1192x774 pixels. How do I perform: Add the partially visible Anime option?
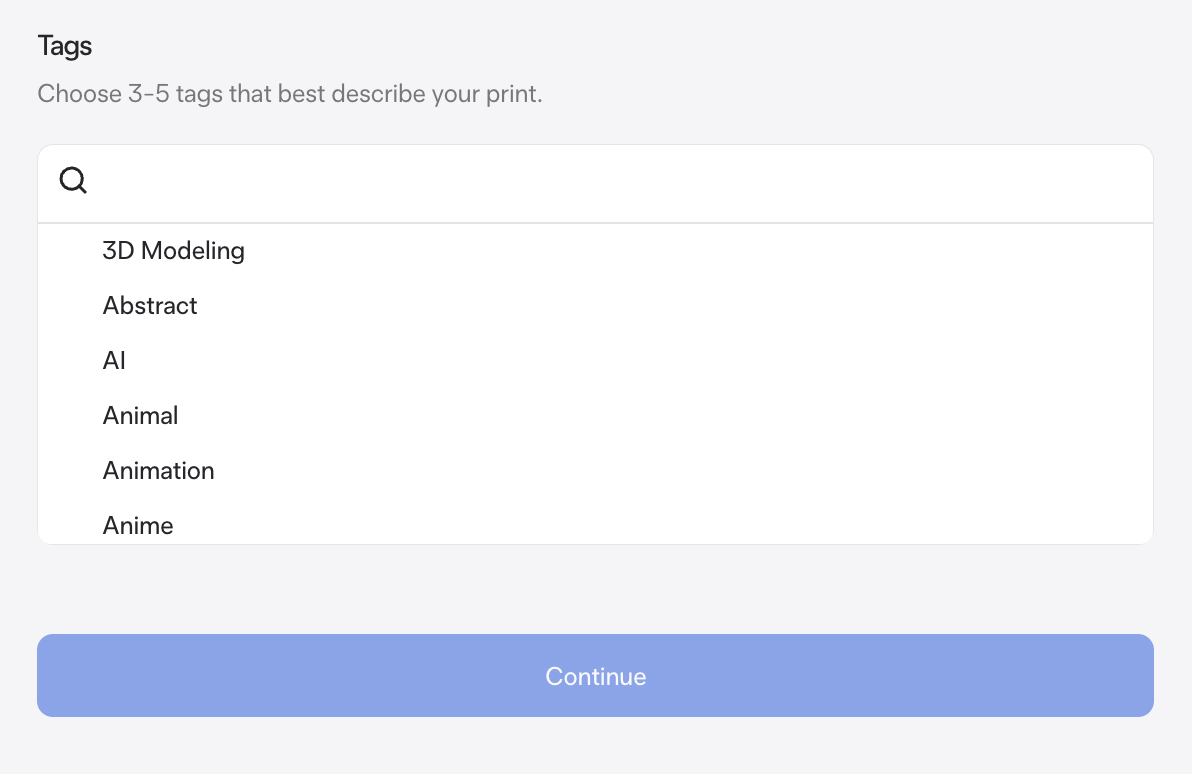click(595, 525)
